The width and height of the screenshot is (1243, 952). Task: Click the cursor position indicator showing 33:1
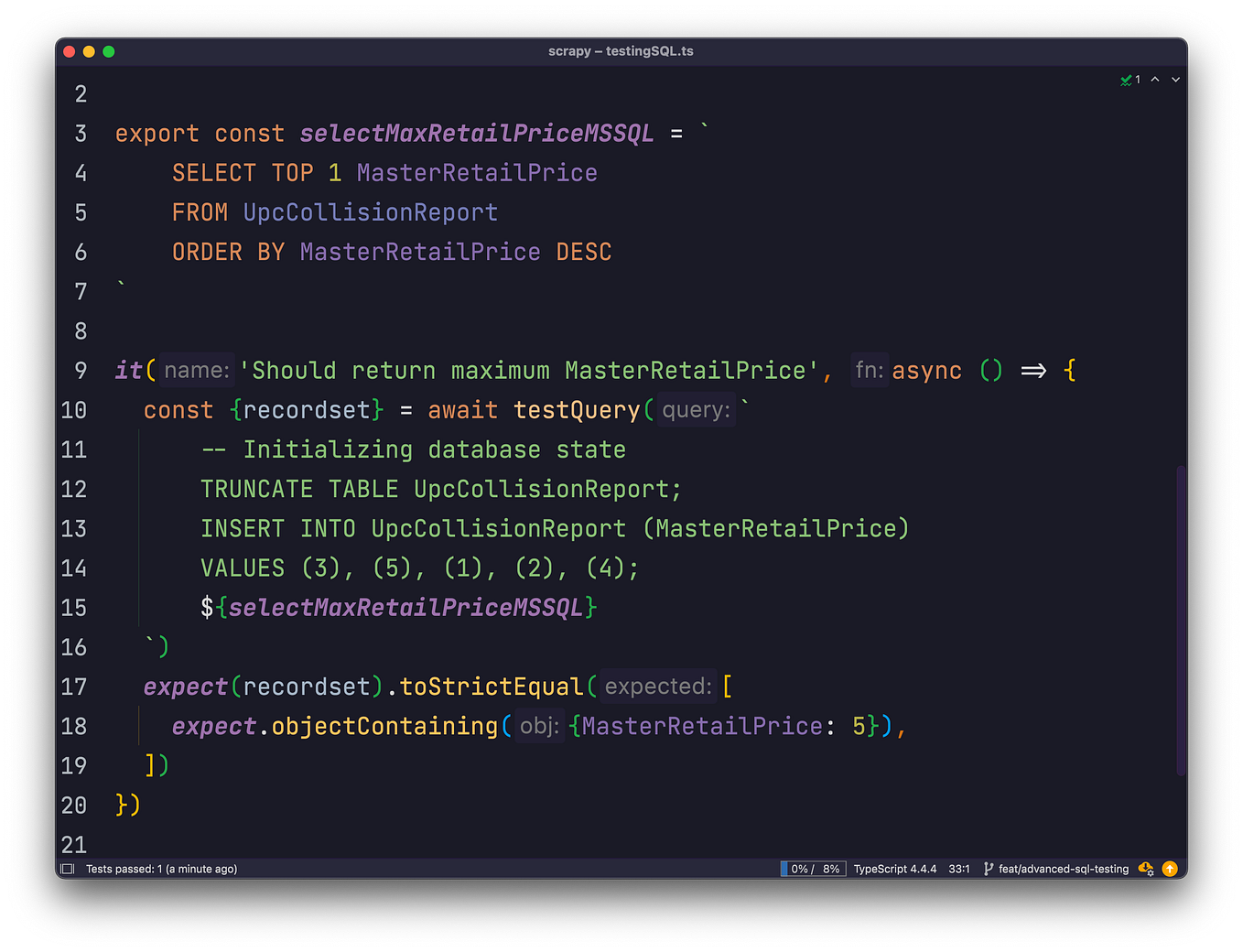(958, 868)
